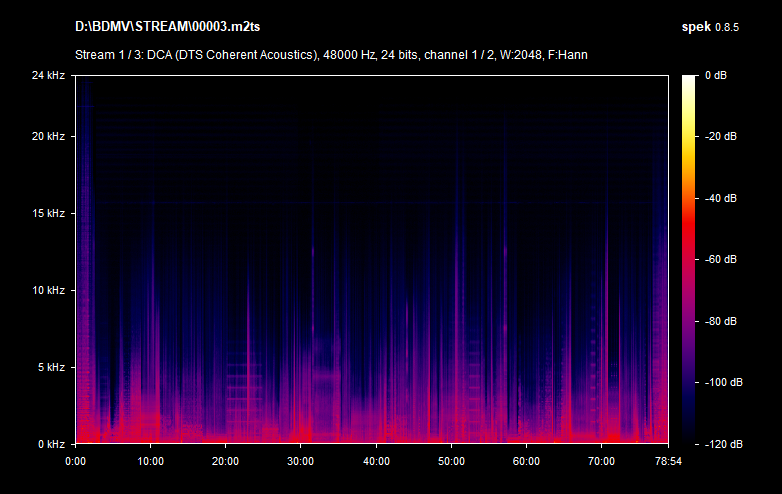Click the -40 dB legend label
This screenshot has width=782, height=494.
(x=722, y=198)
